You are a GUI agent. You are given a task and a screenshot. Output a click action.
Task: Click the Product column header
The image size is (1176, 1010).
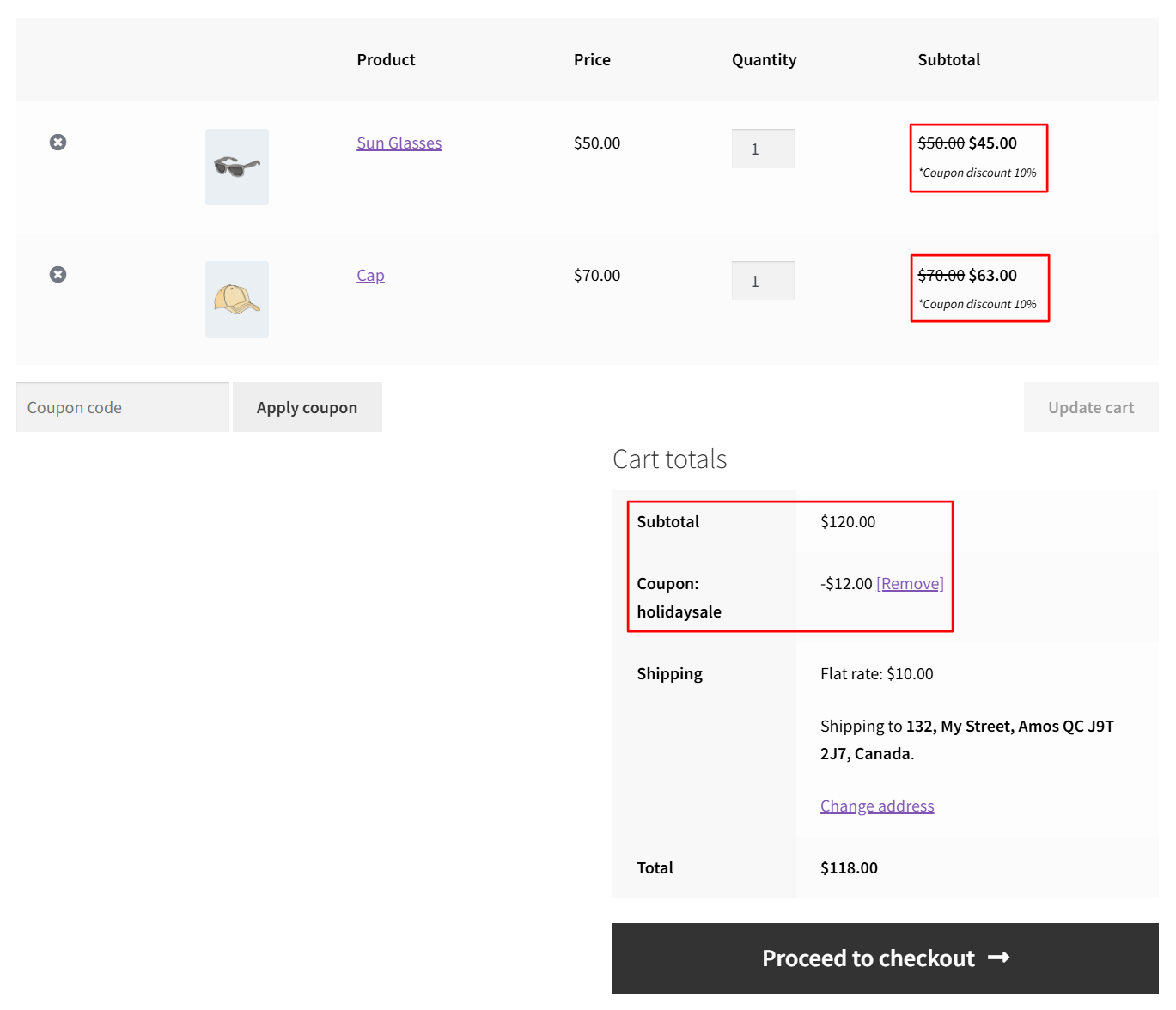click(x=386, y=60)
